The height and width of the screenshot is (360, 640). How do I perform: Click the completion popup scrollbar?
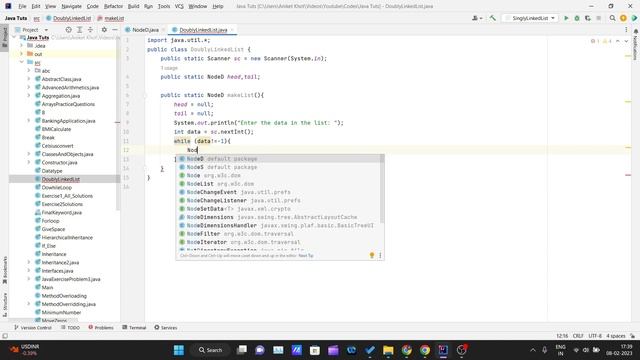[382, 189]
